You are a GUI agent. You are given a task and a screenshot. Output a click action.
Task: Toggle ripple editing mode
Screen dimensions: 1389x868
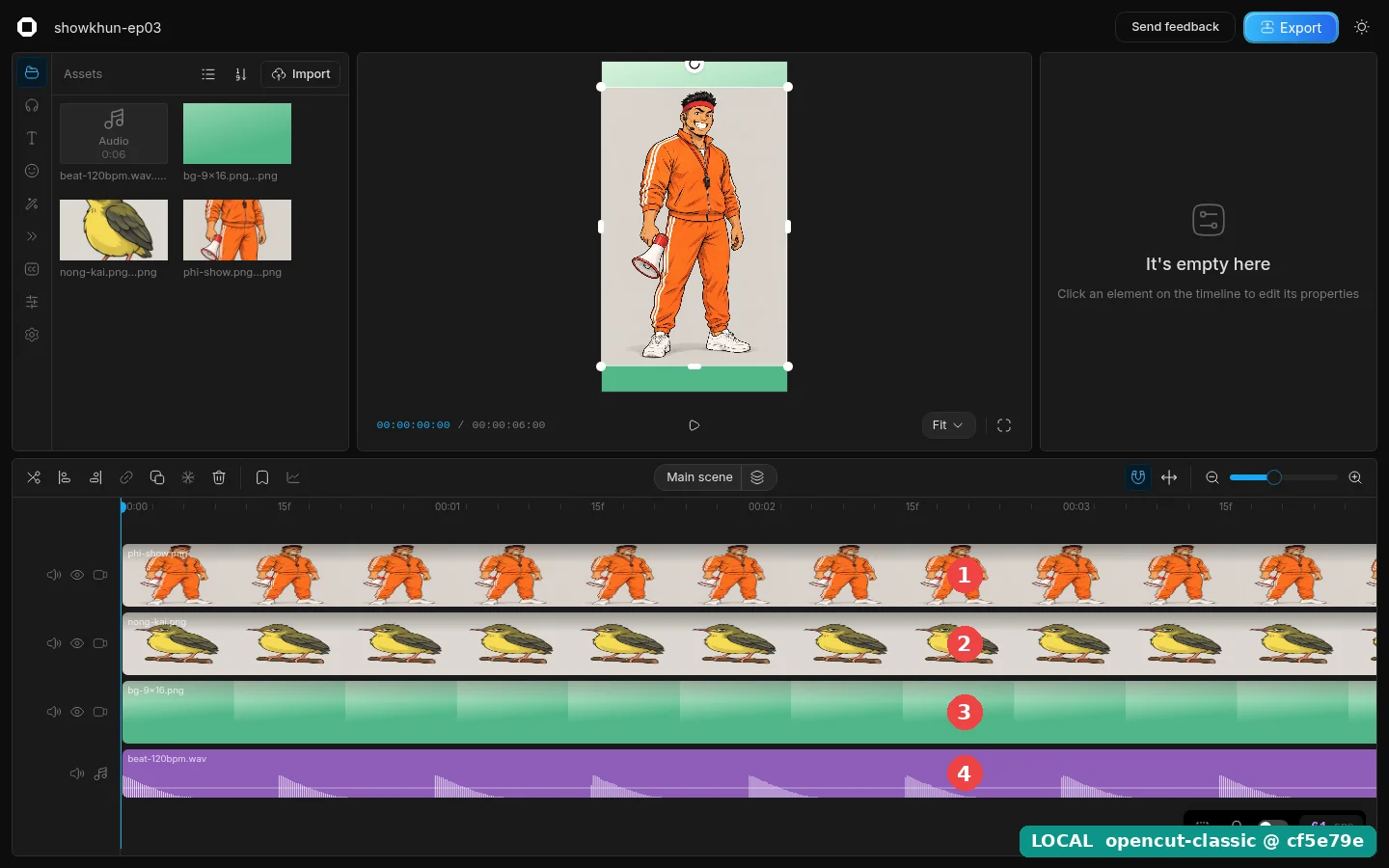click(x=1169, y=477)
